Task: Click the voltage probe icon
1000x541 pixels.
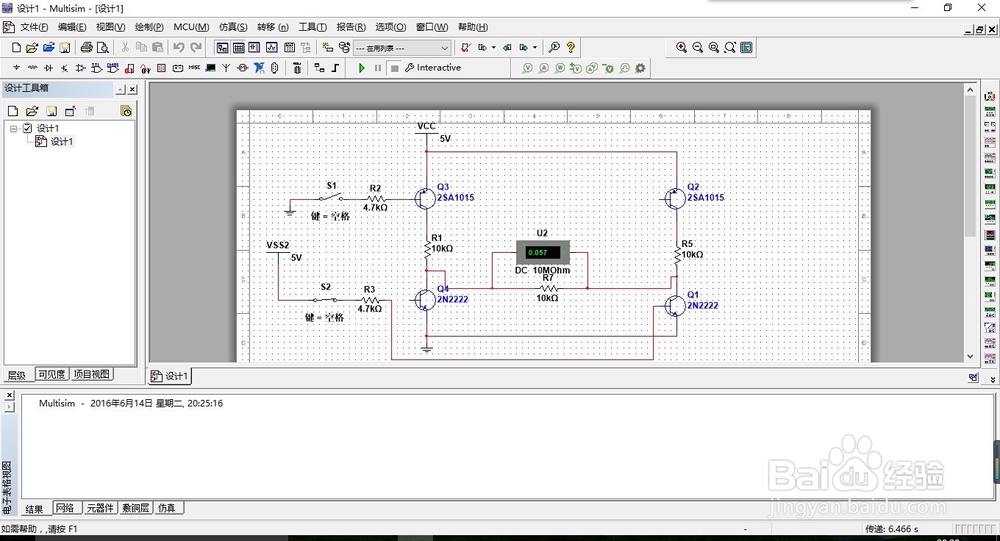Action: [528, 68]
